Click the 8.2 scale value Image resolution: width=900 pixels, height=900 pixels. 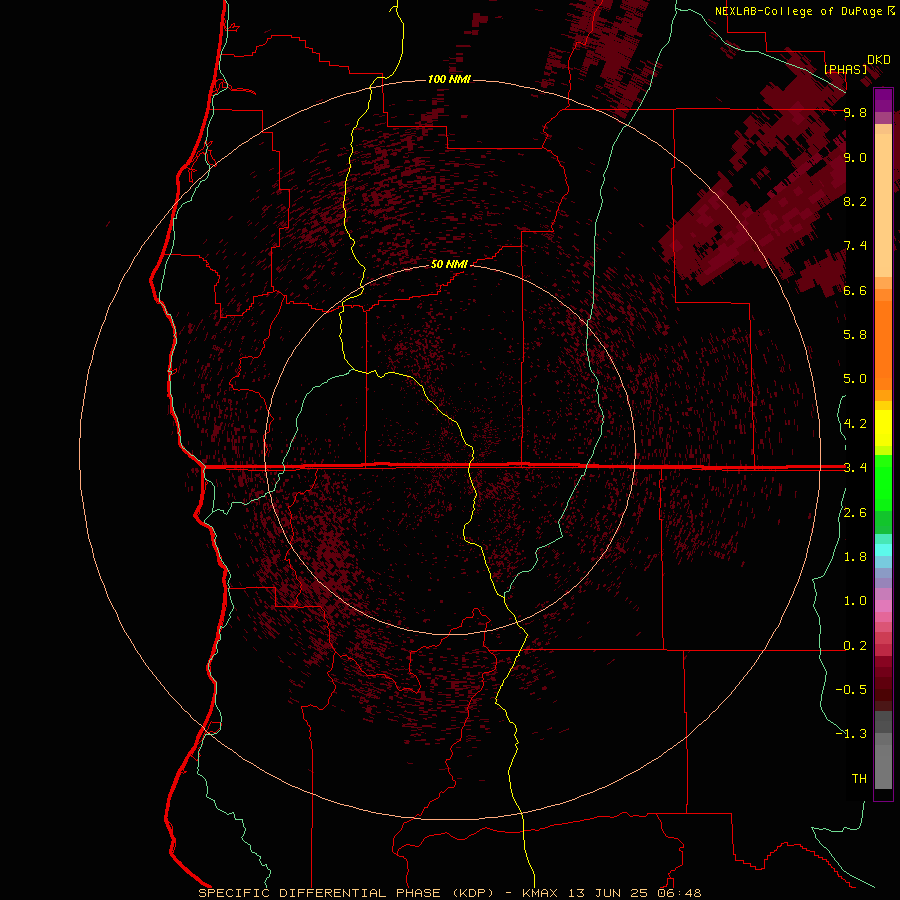pos(855,202)
